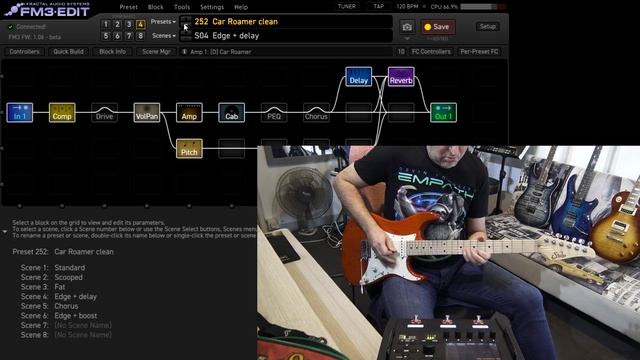Step the scene number stepper arrows
Image resolution: width=640 pixels, height=360 pixels.
pos(186,36)
